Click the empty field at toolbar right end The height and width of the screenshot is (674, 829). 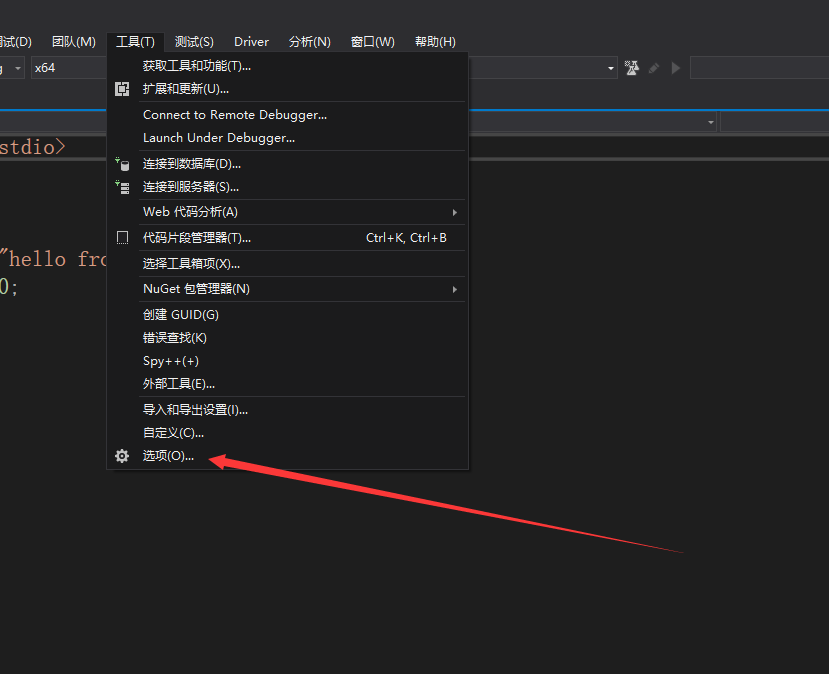click(758, 68)
